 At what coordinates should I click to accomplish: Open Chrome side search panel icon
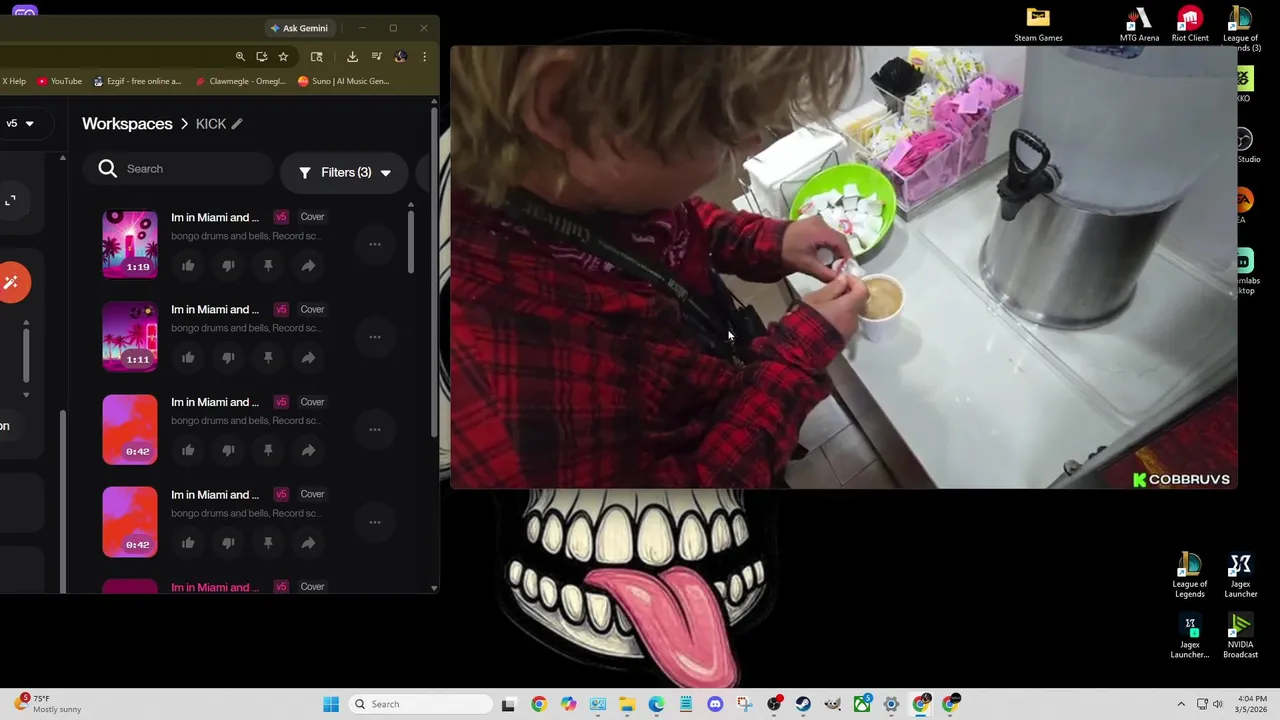(x=317, y=57)
